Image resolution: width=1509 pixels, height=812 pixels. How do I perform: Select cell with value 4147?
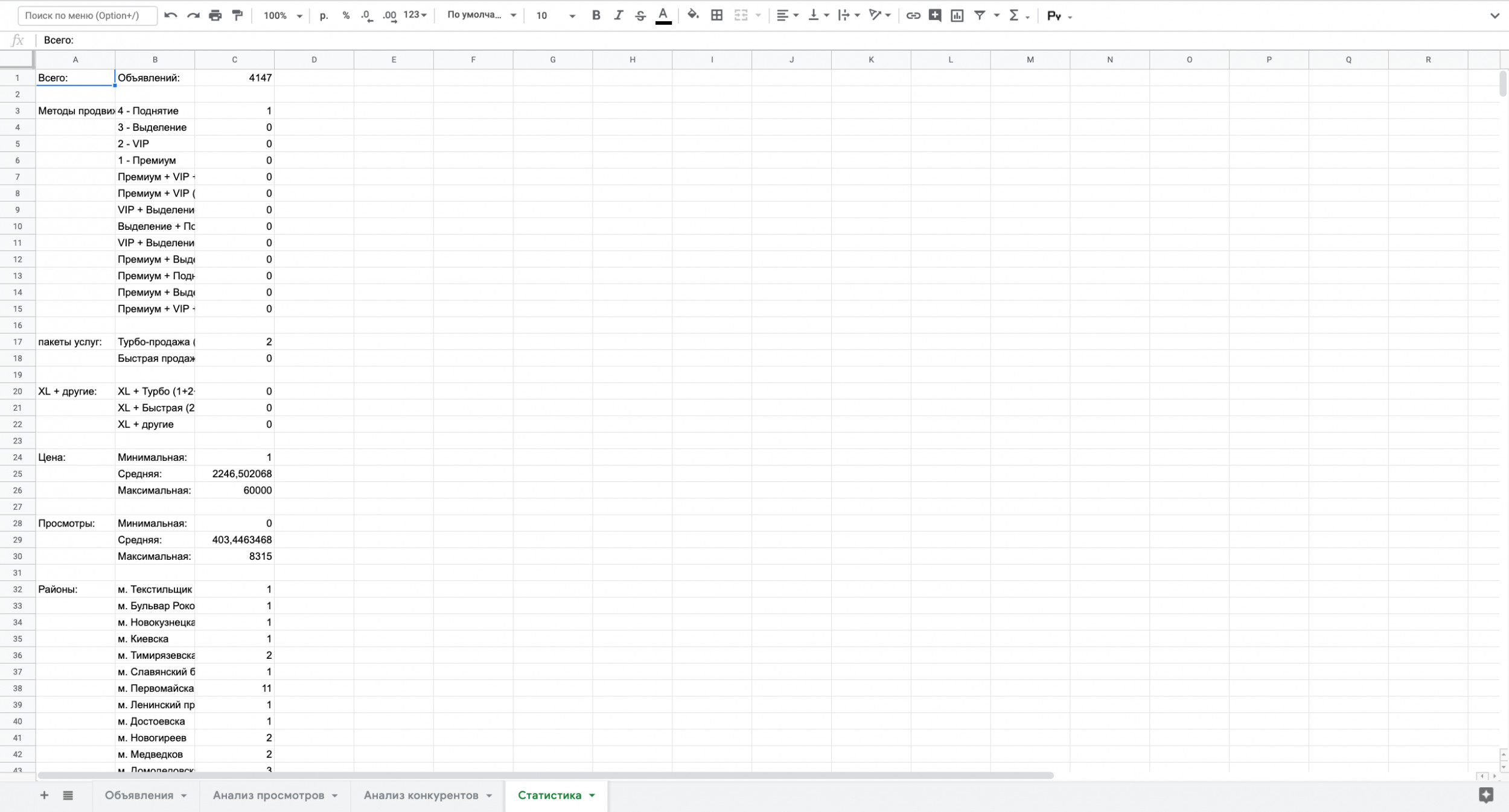point(234,78)
